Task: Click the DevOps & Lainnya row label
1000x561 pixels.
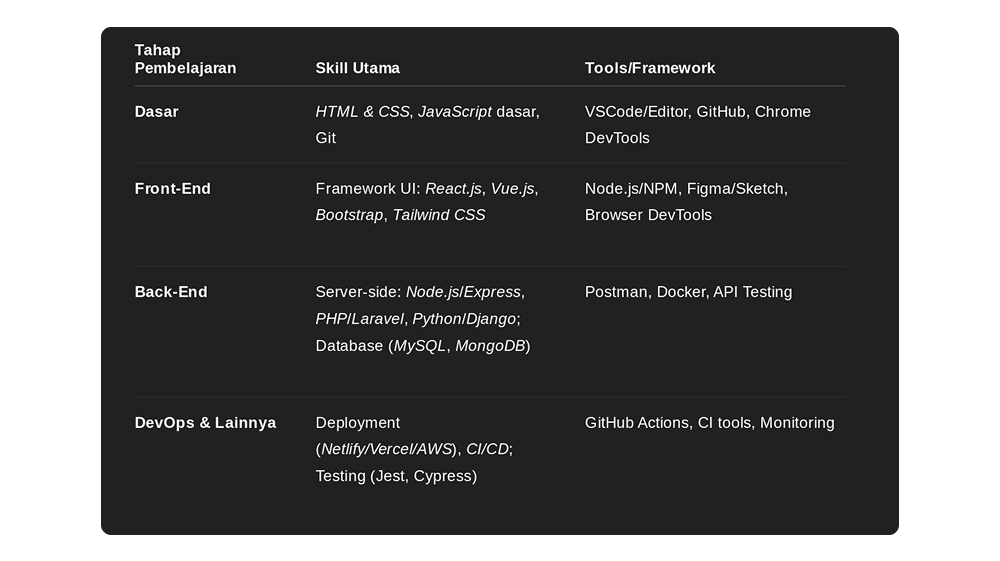Action: (x=205, y=423)
